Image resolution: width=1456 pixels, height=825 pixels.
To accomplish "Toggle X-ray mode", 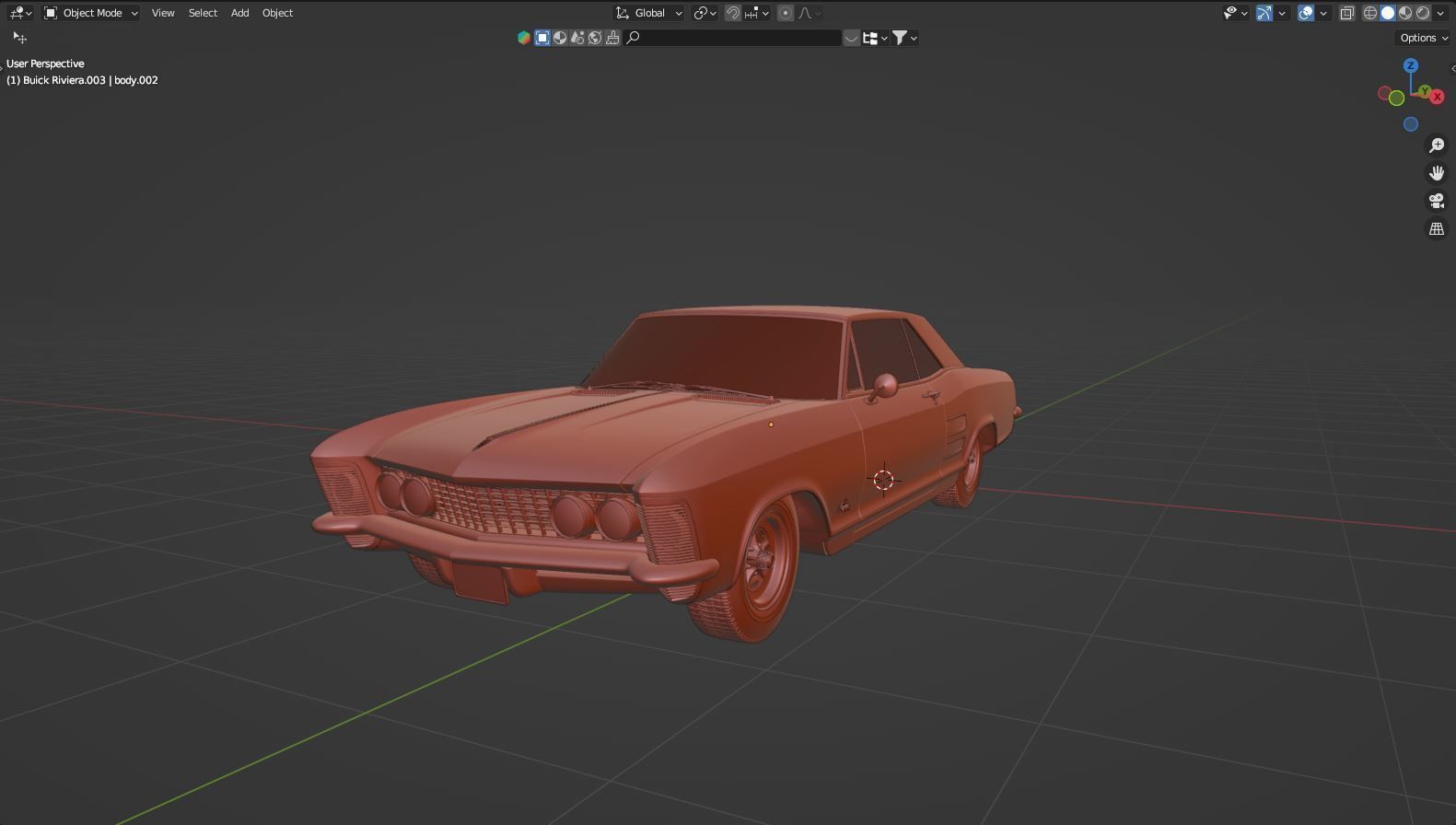I will [1347, 13].
